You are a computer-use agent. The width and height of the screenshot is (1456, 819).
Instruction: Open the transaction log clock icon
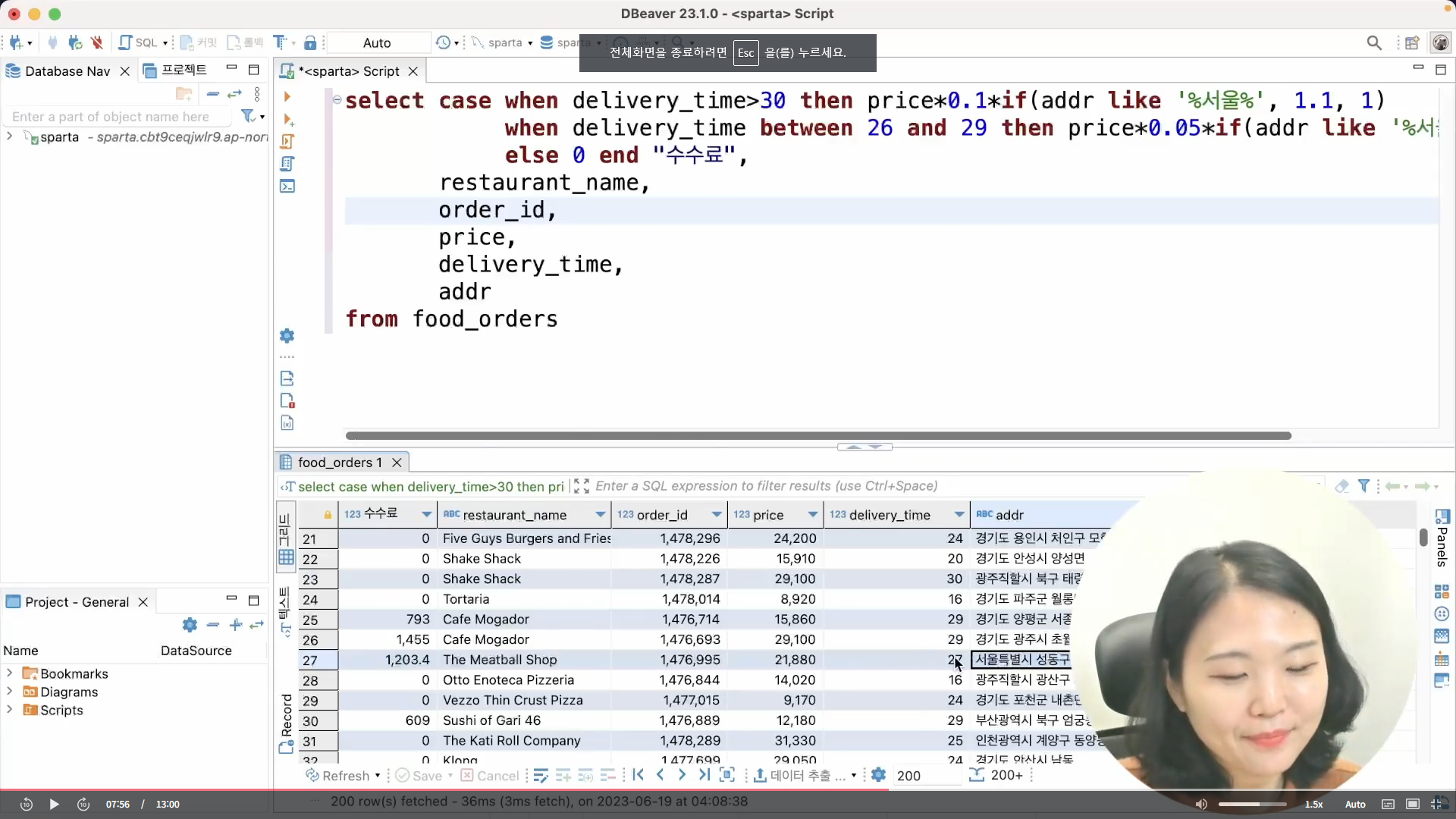click(x=444, y=42)
